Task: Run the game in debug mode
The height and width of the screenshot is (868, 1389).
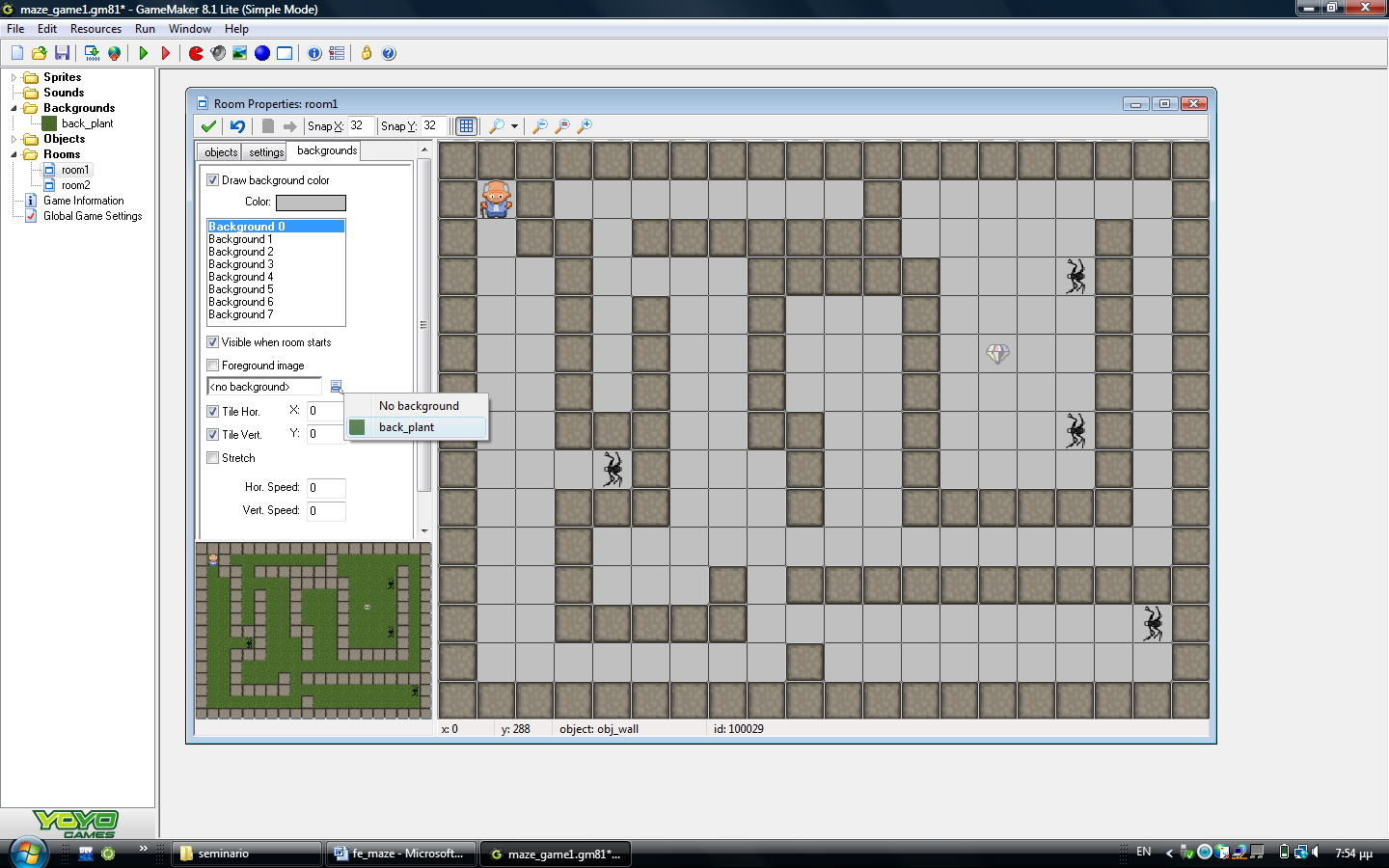Action: coord(166,53)
